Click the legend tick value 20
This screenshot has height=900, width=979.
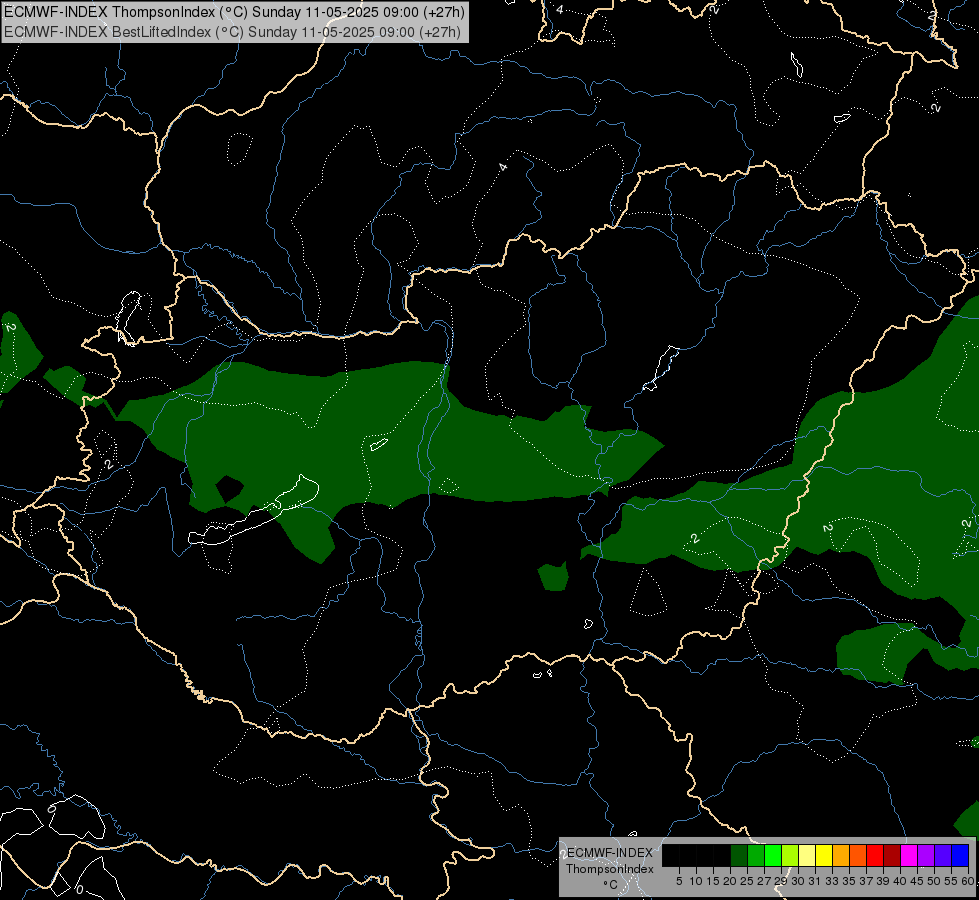point(730,881)
